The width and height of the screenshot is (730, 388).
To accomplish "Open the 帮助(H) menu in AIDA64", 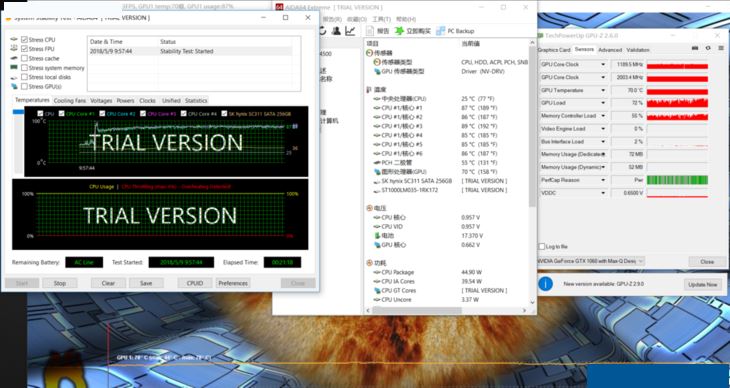I will click(x=406, y=19).
